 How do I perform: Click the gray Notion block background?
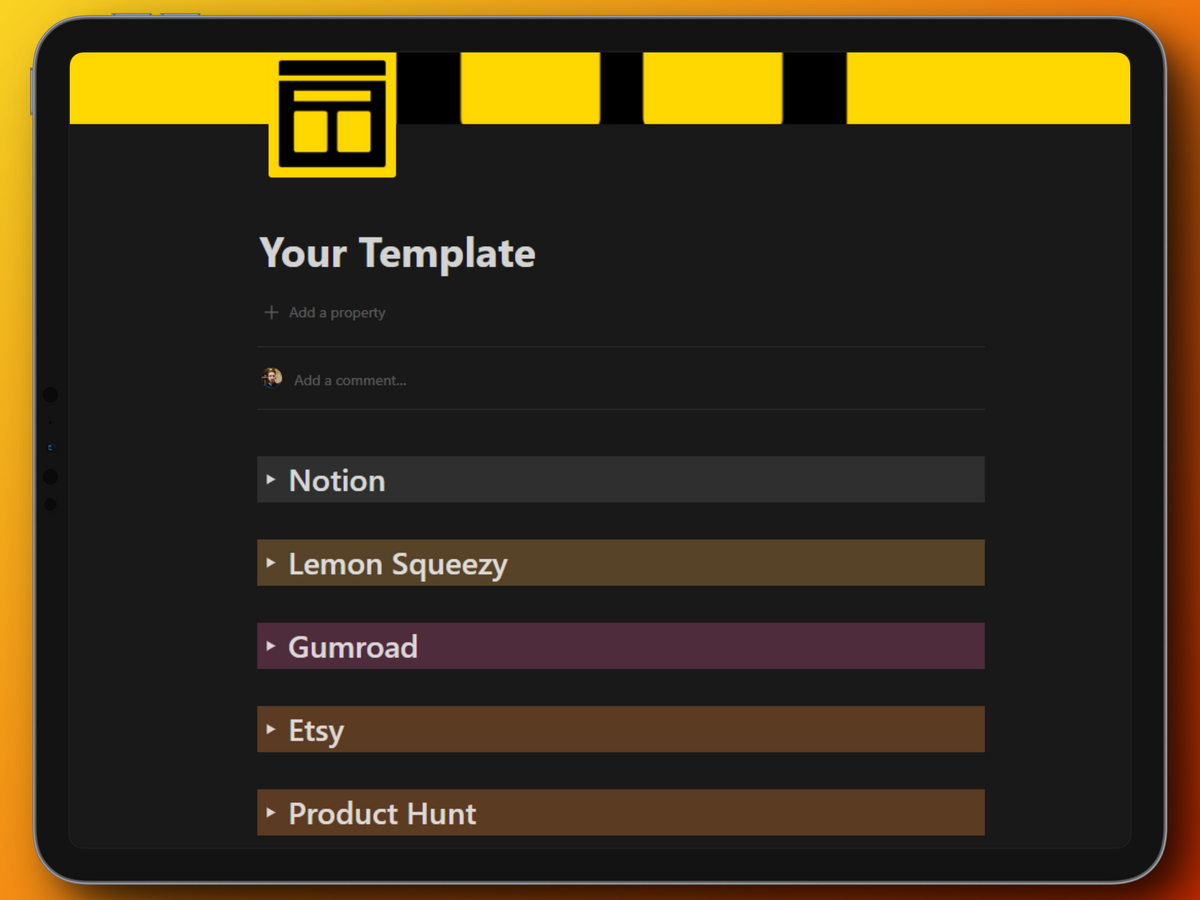(x=700, y=480)
